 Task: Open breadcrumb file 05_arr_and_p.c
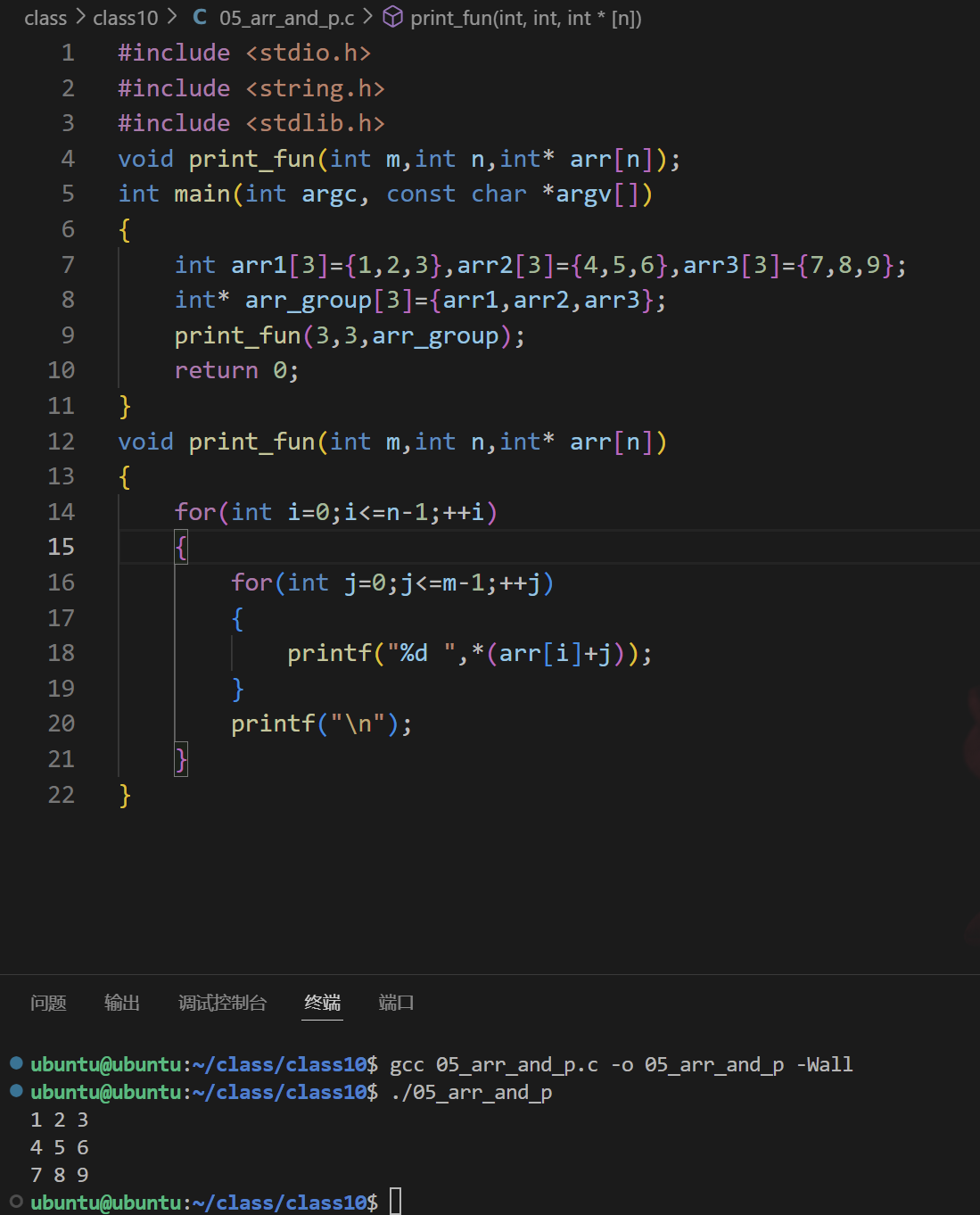pyautogui.click(x=287, y=18)
